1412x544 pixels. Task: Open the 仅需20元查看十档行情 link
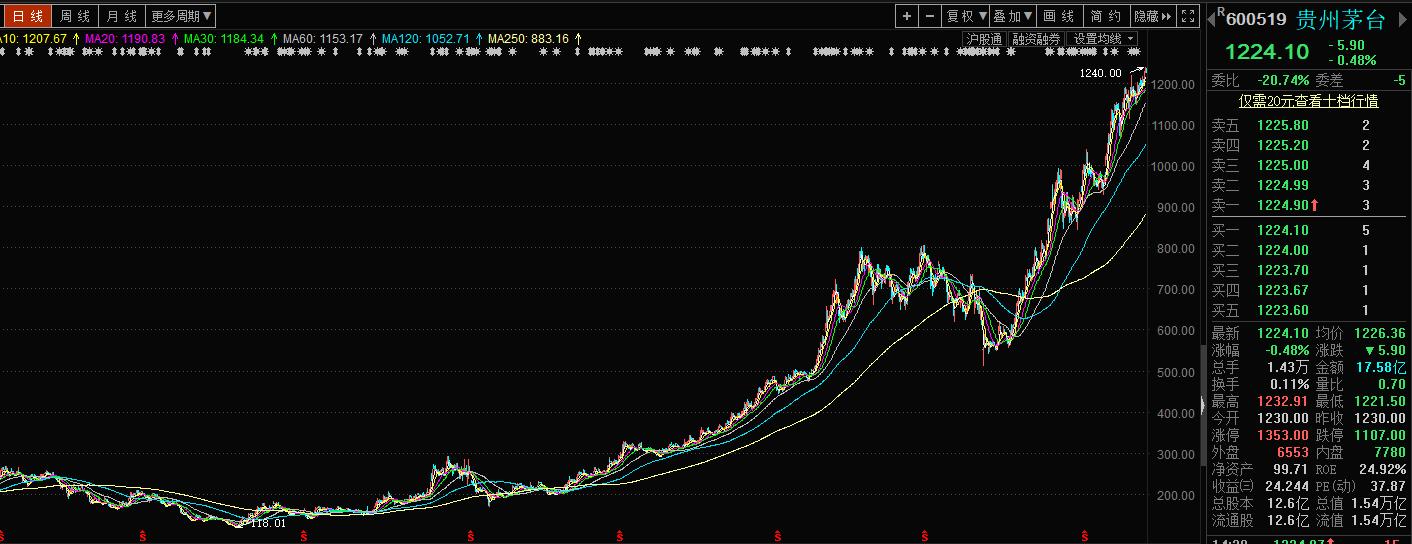[1309, 101]
